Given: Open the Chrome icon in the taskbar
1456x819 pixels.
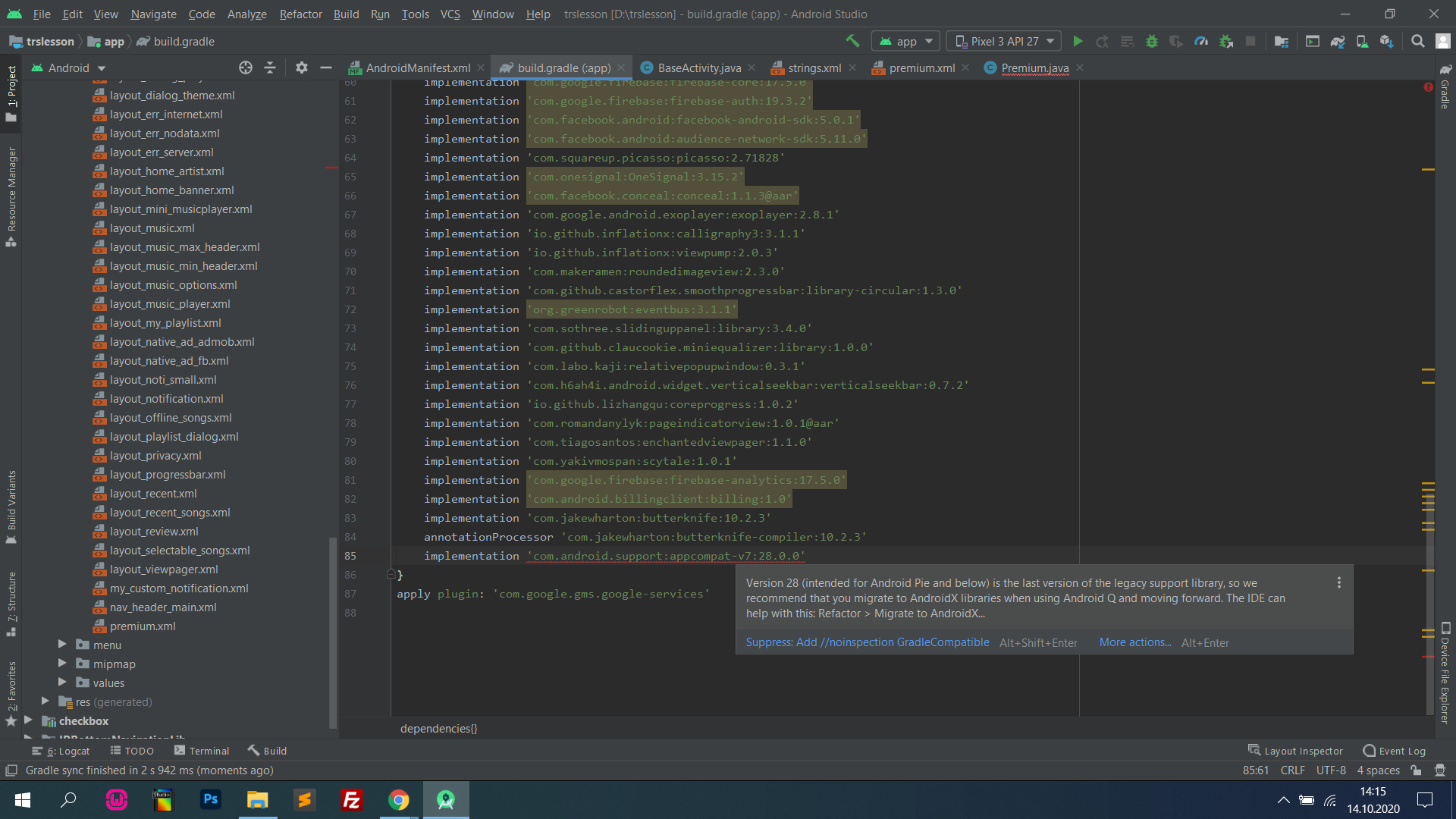Looking at the screenshot, I should (398, 799).
